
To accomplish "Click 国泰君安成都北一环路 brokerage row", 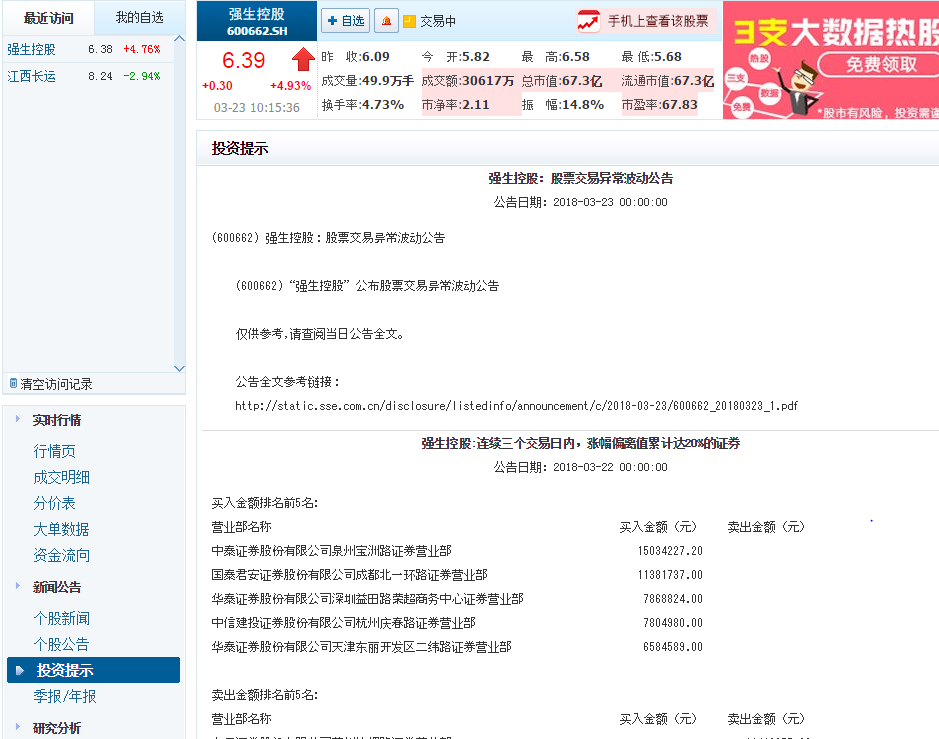I will (349, 575).
